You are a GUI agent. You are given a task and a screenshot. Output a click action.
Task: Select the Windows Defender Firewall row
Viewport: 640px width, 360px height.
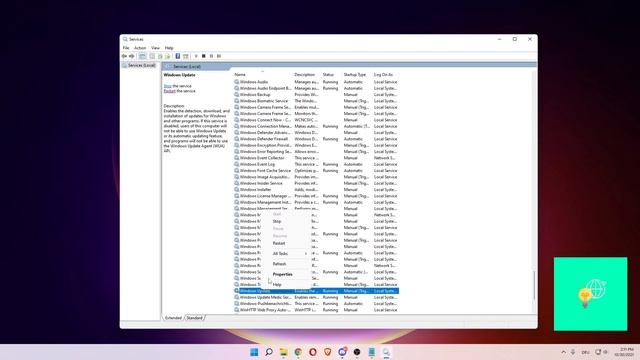pos(316,139)
